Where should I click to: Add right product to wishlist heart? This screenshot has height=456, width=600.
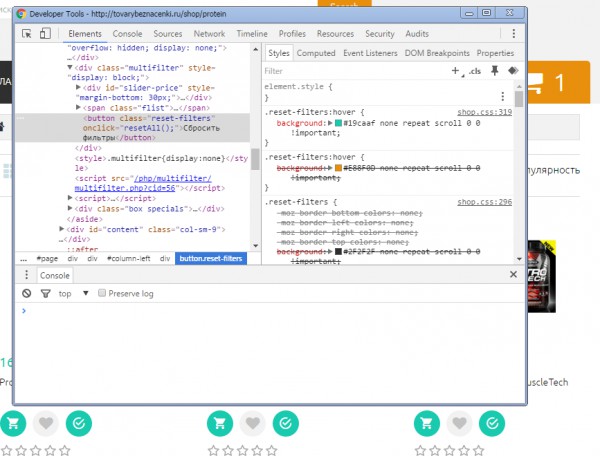(460, 423)
